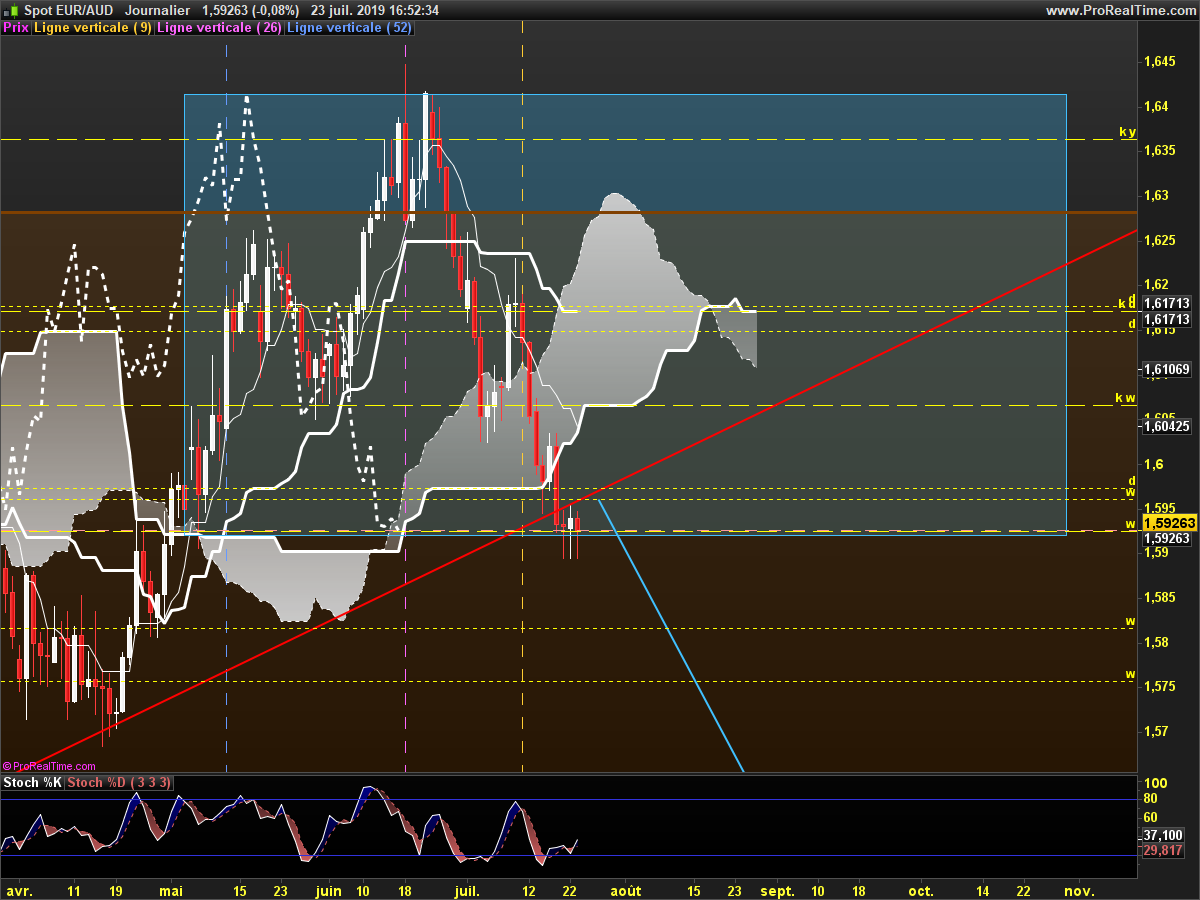Click the 1,585 price axis label
Viewport: 1200px width, 900px height.
coord(1158,597)
